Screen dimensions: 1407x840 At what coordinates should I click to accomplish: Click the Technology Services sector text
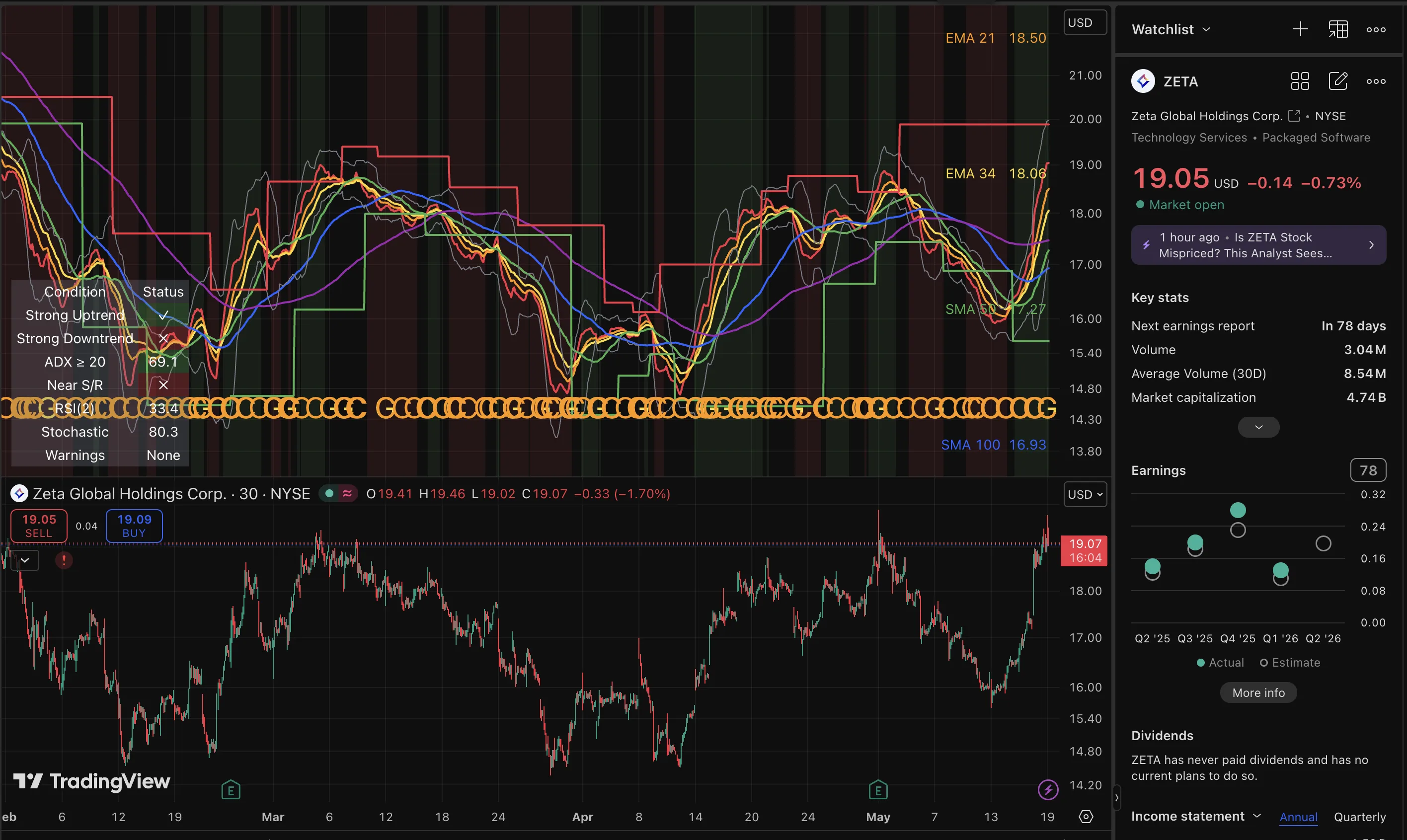(1188, 138)
